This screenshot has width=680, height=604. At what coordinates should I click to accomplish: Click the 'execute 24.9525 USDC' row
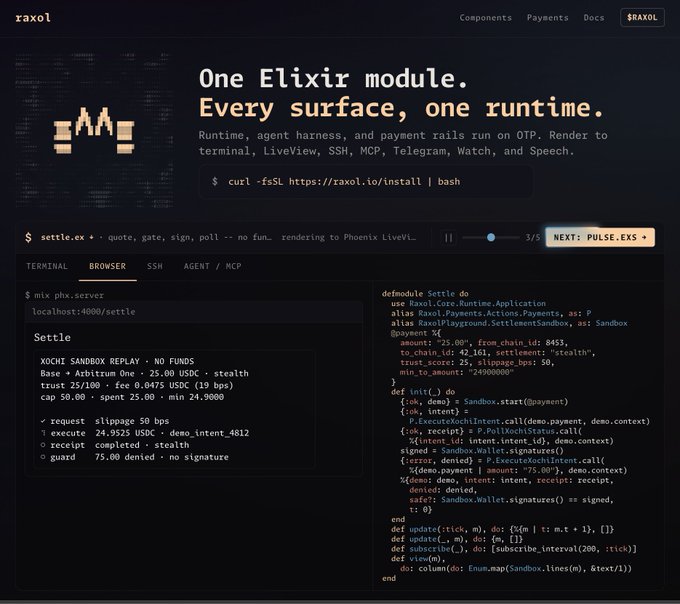click(145, 433)
